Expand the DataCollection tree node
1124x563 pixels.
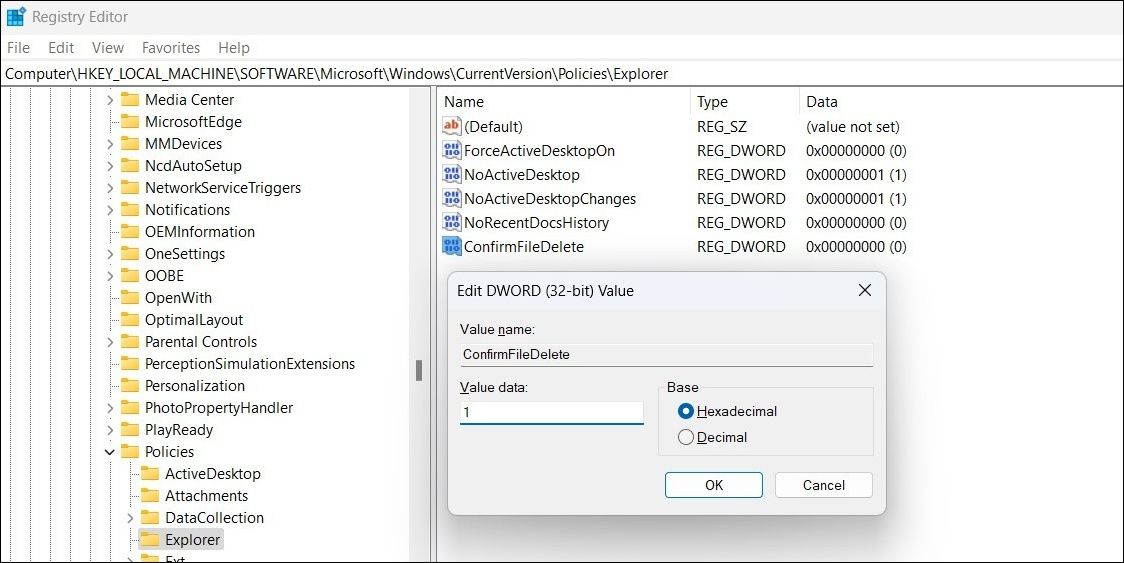pos(130,518)
